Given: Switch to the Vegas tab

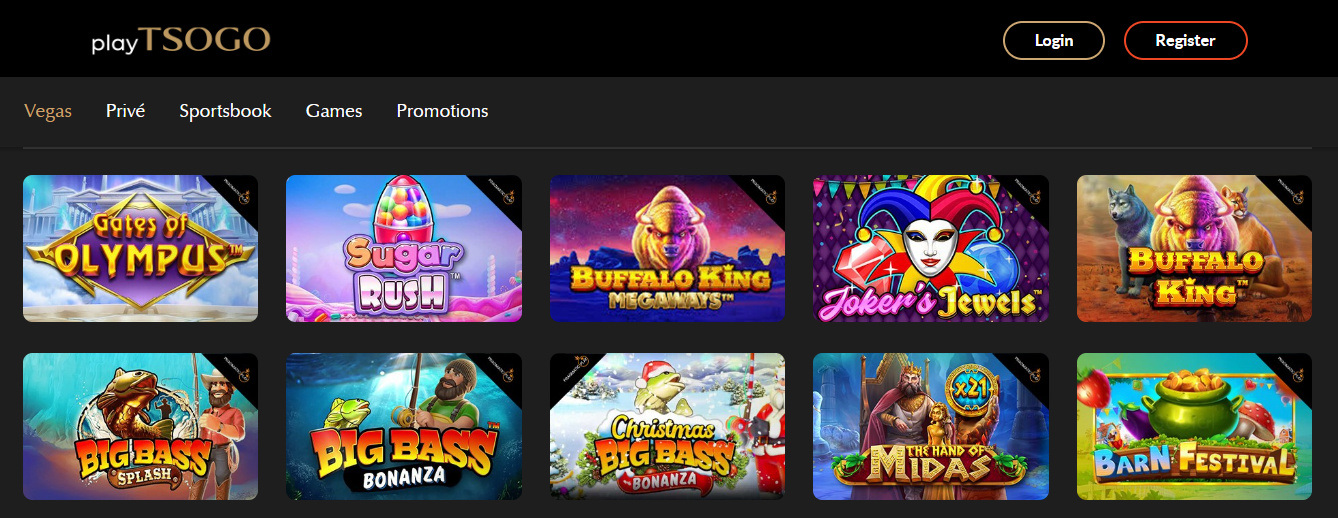Looking at the screenshot, I should pyautogui.click(x=48, y=111).
